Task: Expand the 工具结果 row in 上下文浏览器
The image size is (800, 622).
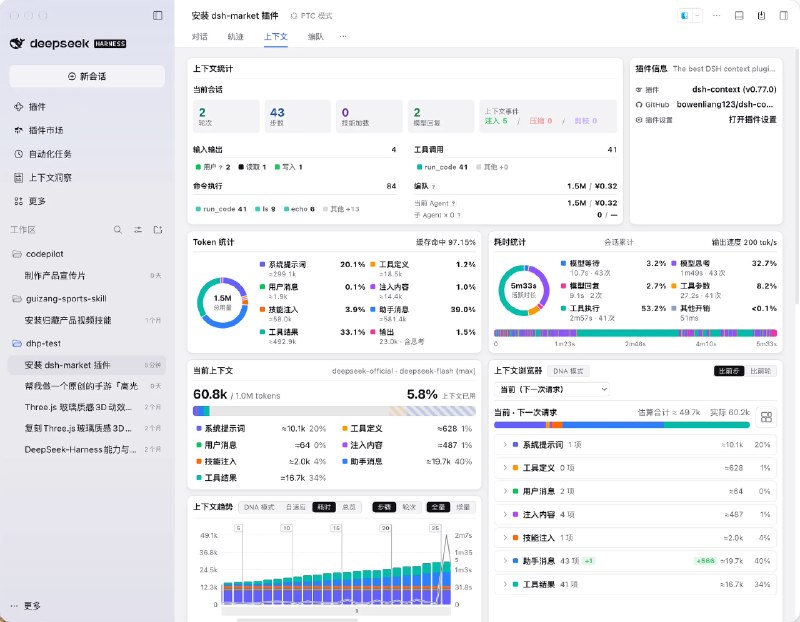Action: pos(635,584)
